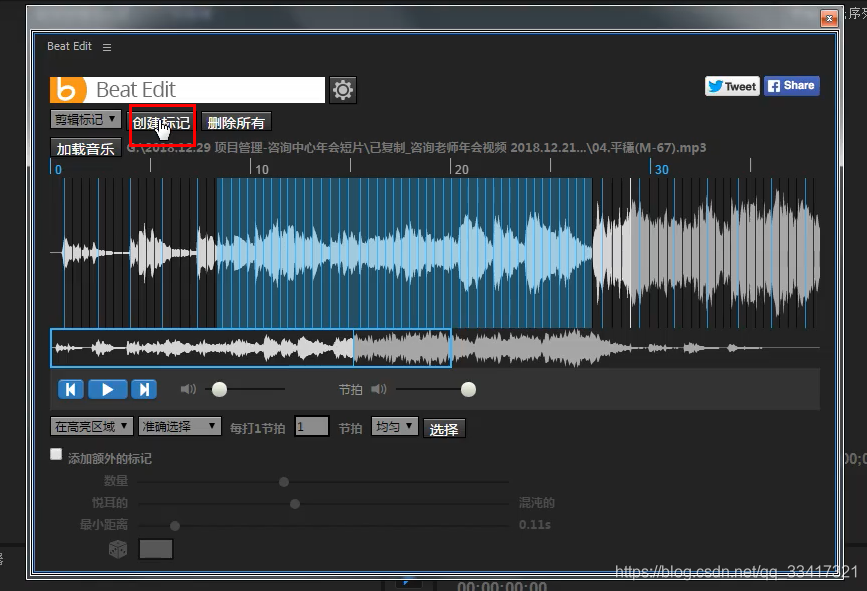Adjust the 悦耳的 to 混沌的 slider
The image size is (867, 591).
point(295,504)
